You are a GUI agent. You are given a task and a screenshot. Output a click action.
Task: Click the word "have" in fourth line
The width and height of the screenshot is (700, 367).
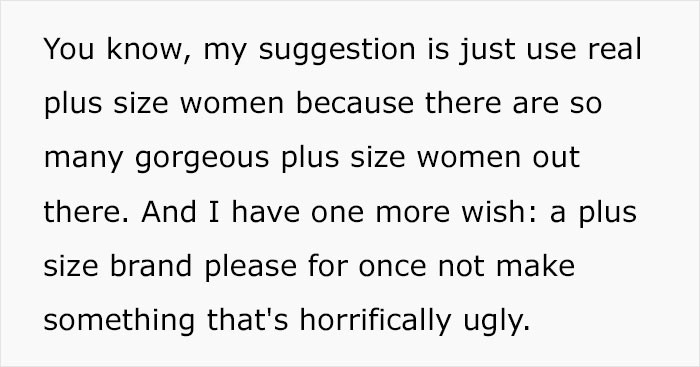(x=266, y=212)
